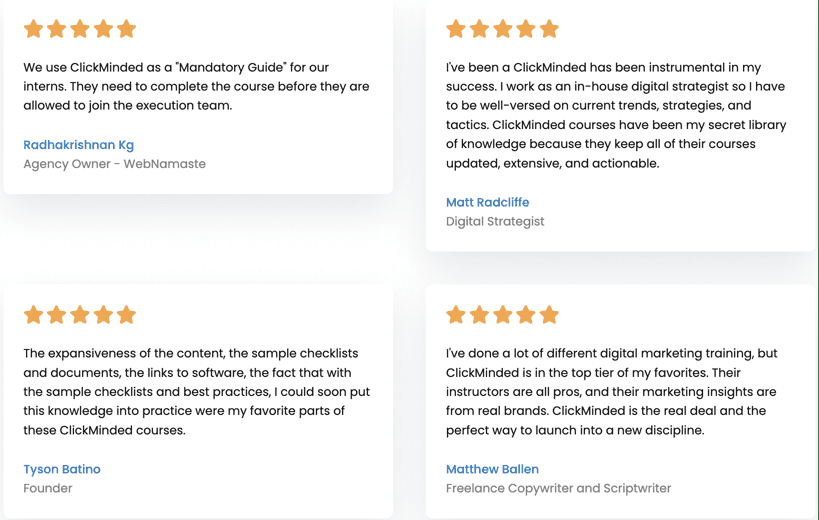Click first star in Radhakrishnan Kg's review

click(x=33, y=29)
